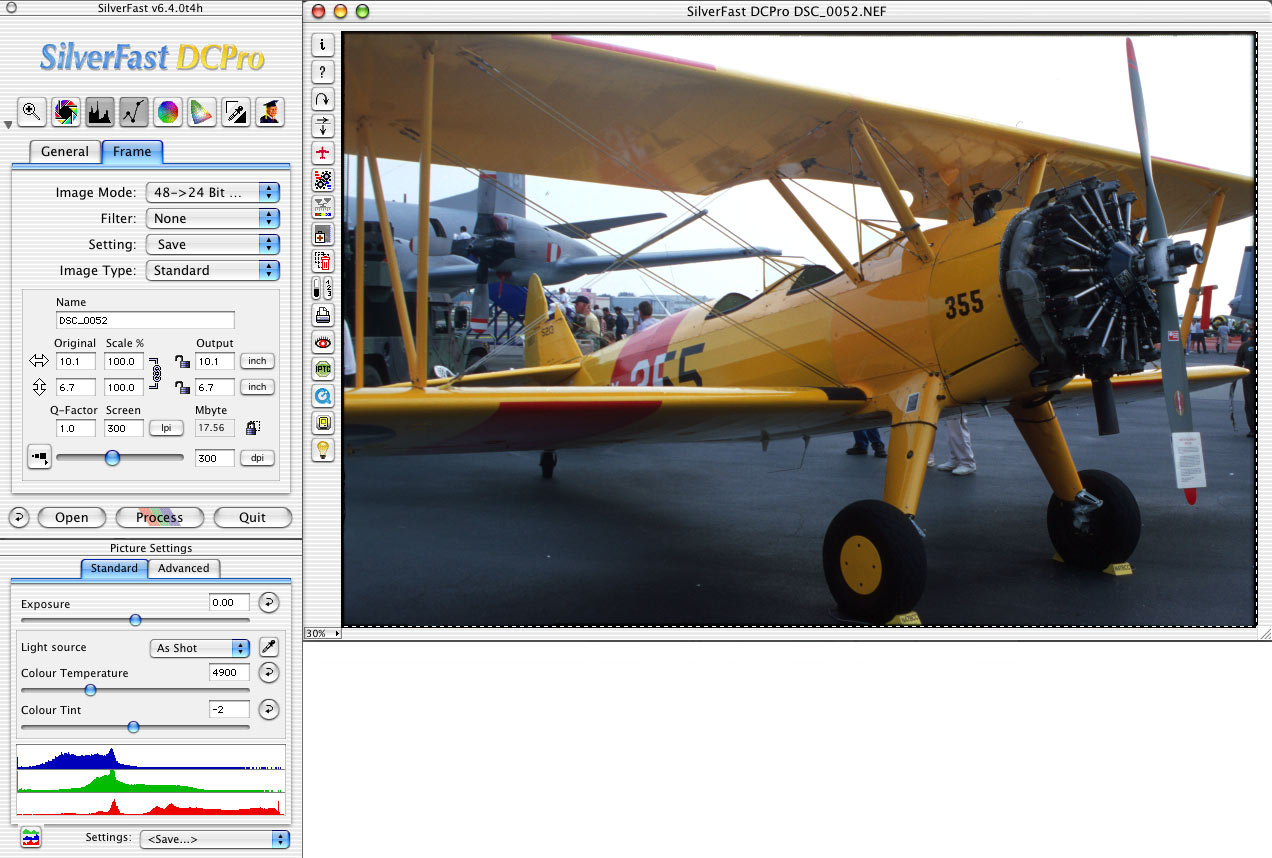Open the Image Mode dropdown
The image size is (1272, 858).
(x=212, y=192)
